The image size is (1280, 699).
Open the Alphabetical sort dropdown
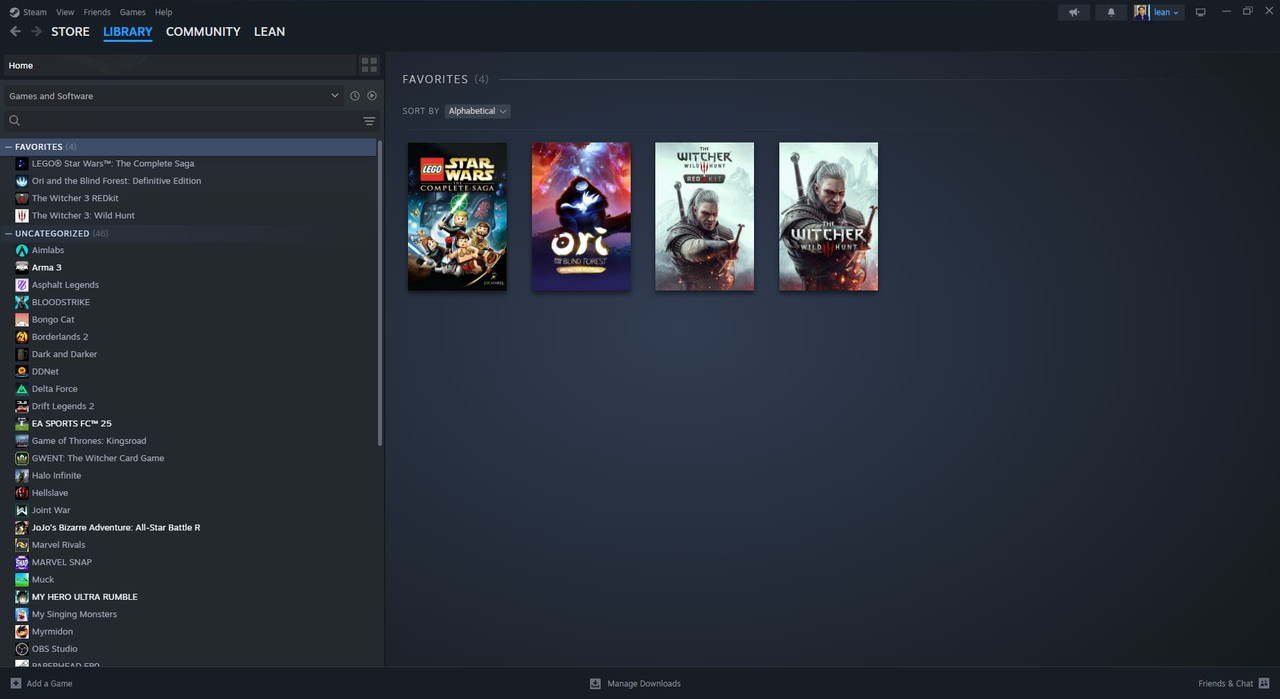[x=477, y=111]
